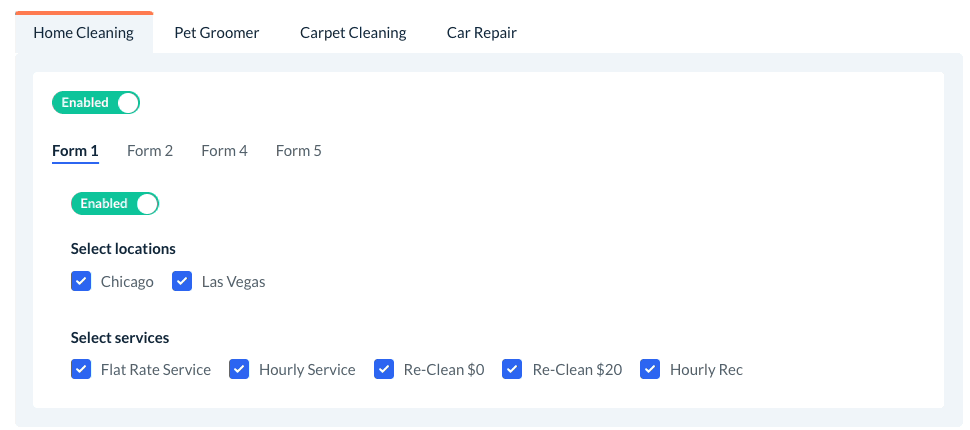Deselect the Flat Rate Service checkbox

coord(81,369)
